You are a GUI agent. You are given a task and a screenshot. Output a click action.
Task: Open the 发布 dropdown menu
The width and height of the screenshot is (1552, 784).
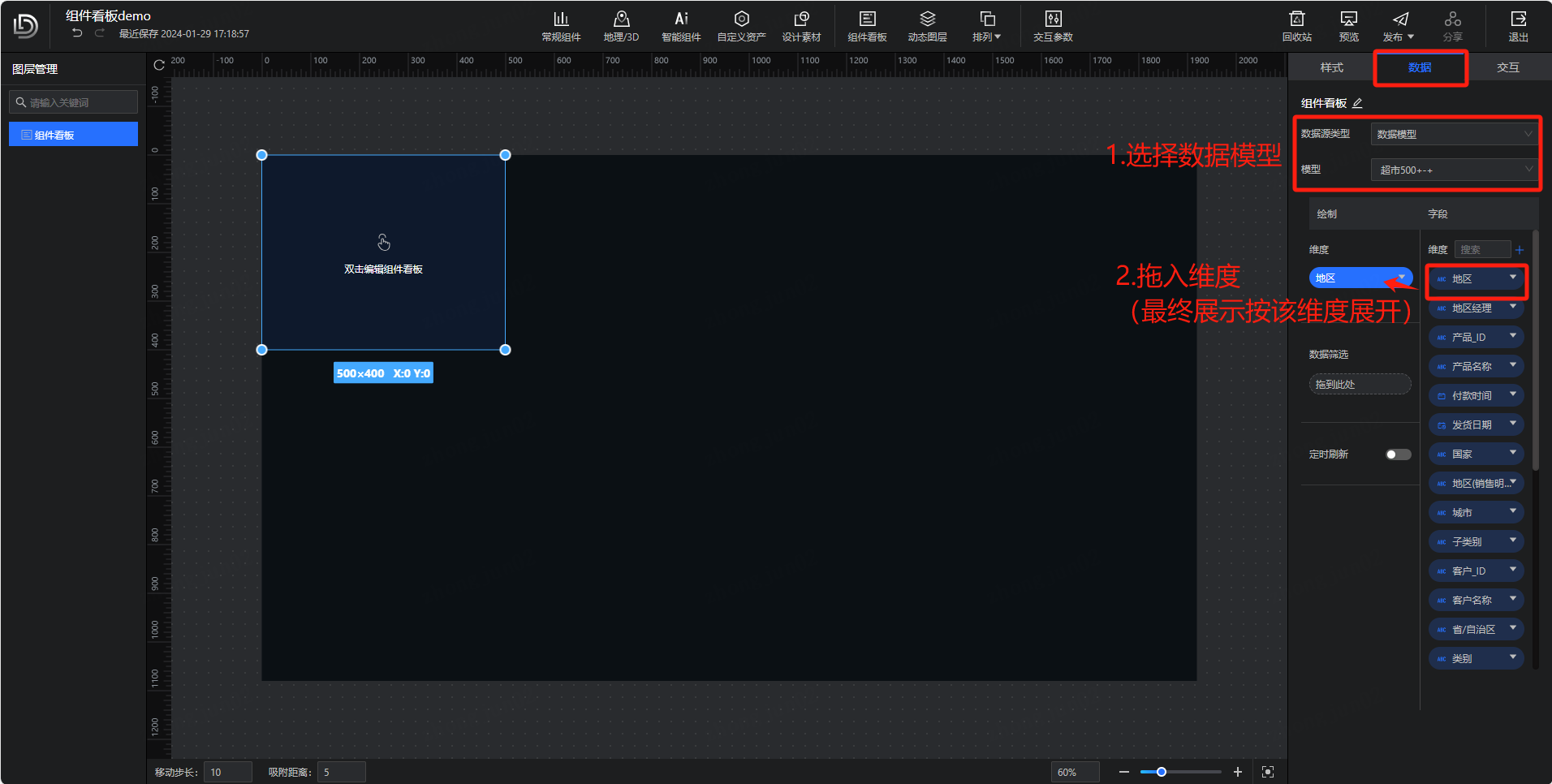pyautogui.click(x=1399, y=26)
